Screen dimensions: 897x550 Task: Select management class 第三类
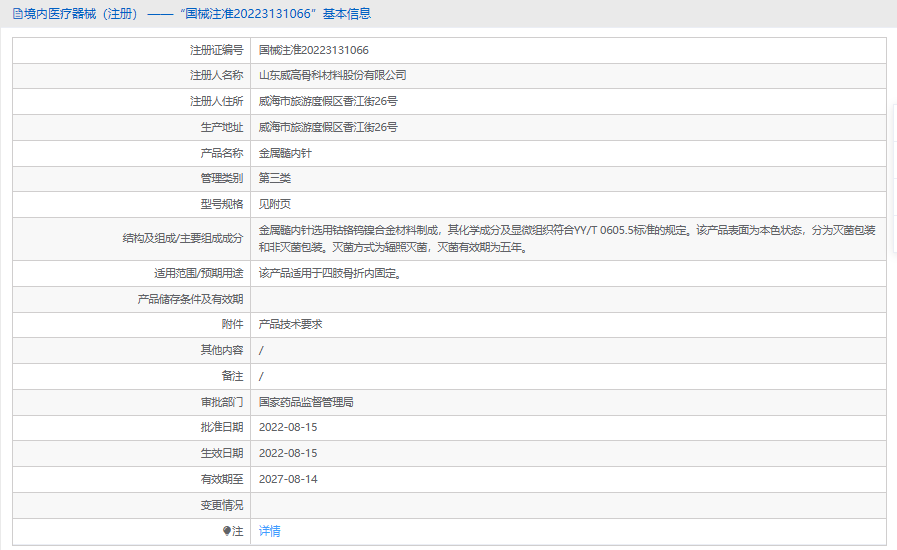point(275,178)
